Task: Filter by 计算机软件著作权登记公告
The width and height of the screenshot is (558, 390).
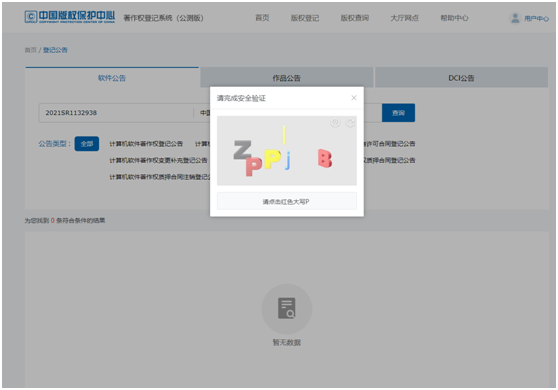Action: [x=146, y=144]
